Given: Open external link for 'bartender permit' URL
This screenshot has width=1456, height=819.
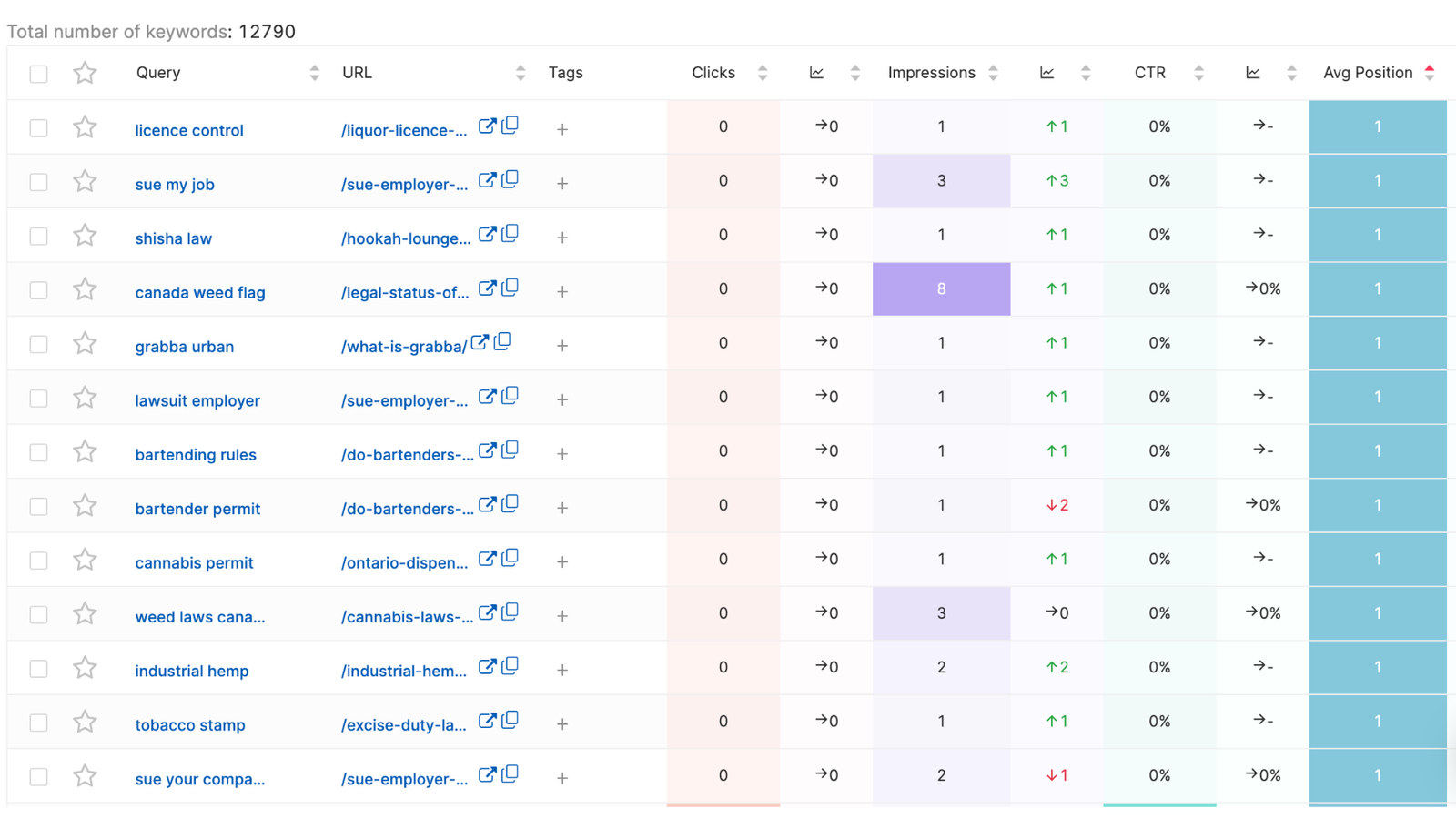Looking at the screenshot, I should click(488, 505).
